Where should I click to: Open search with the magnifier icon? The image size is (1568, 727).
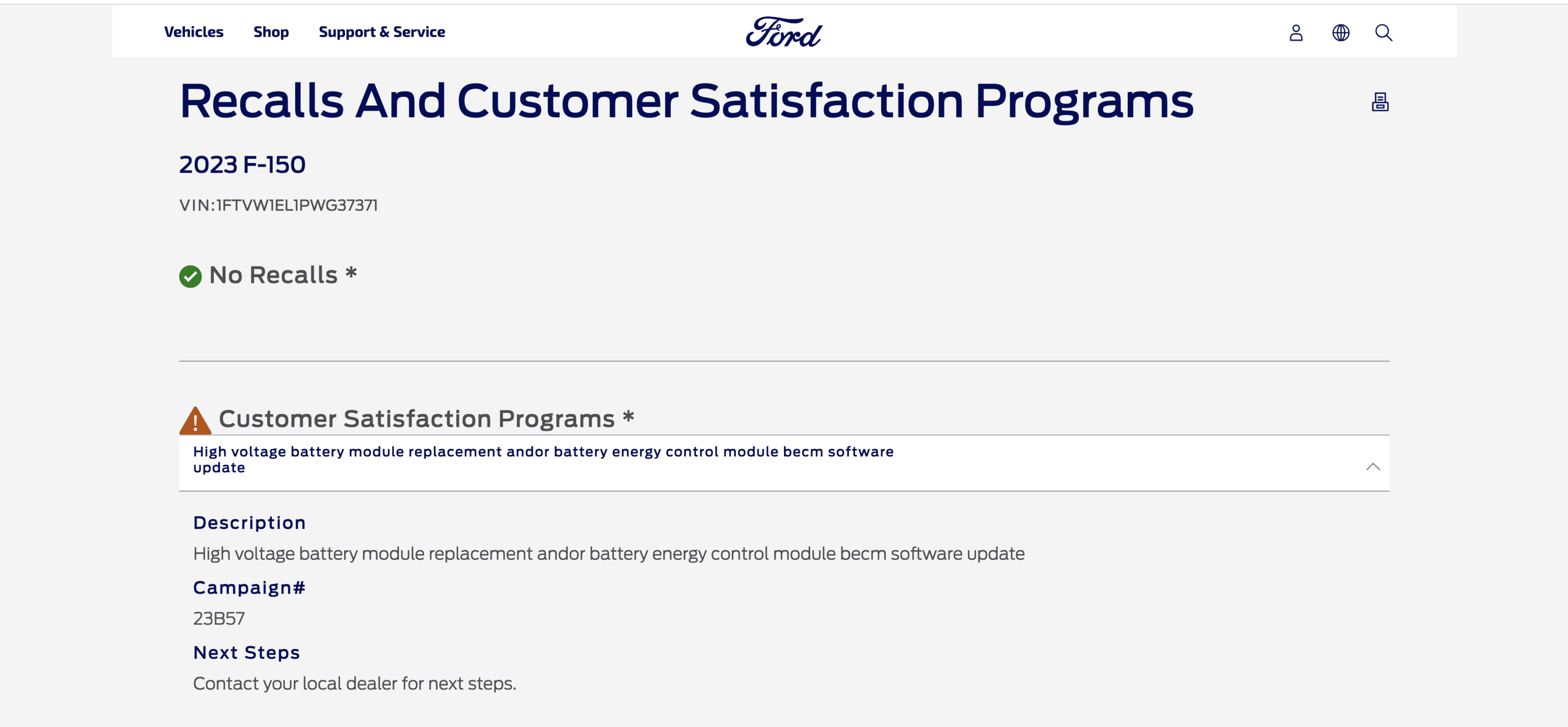tap(1383, 32)
